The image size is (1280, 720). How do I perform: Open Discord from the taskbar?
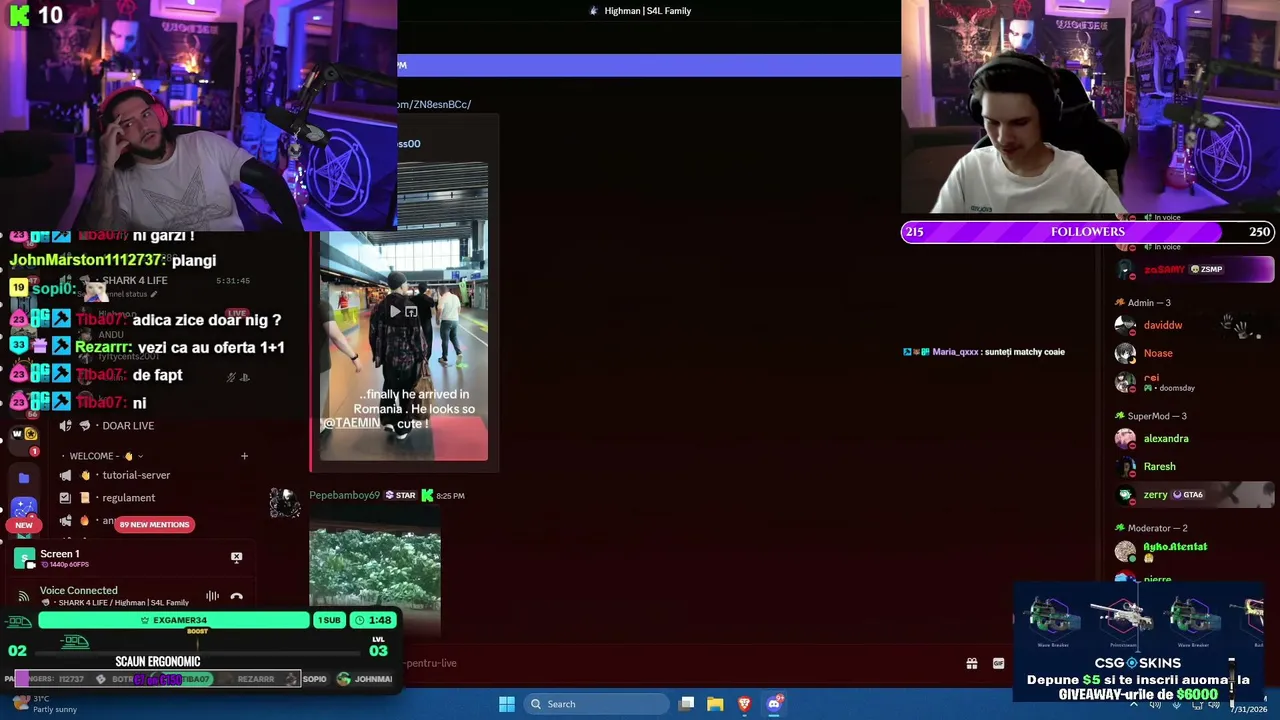[773, 704]
